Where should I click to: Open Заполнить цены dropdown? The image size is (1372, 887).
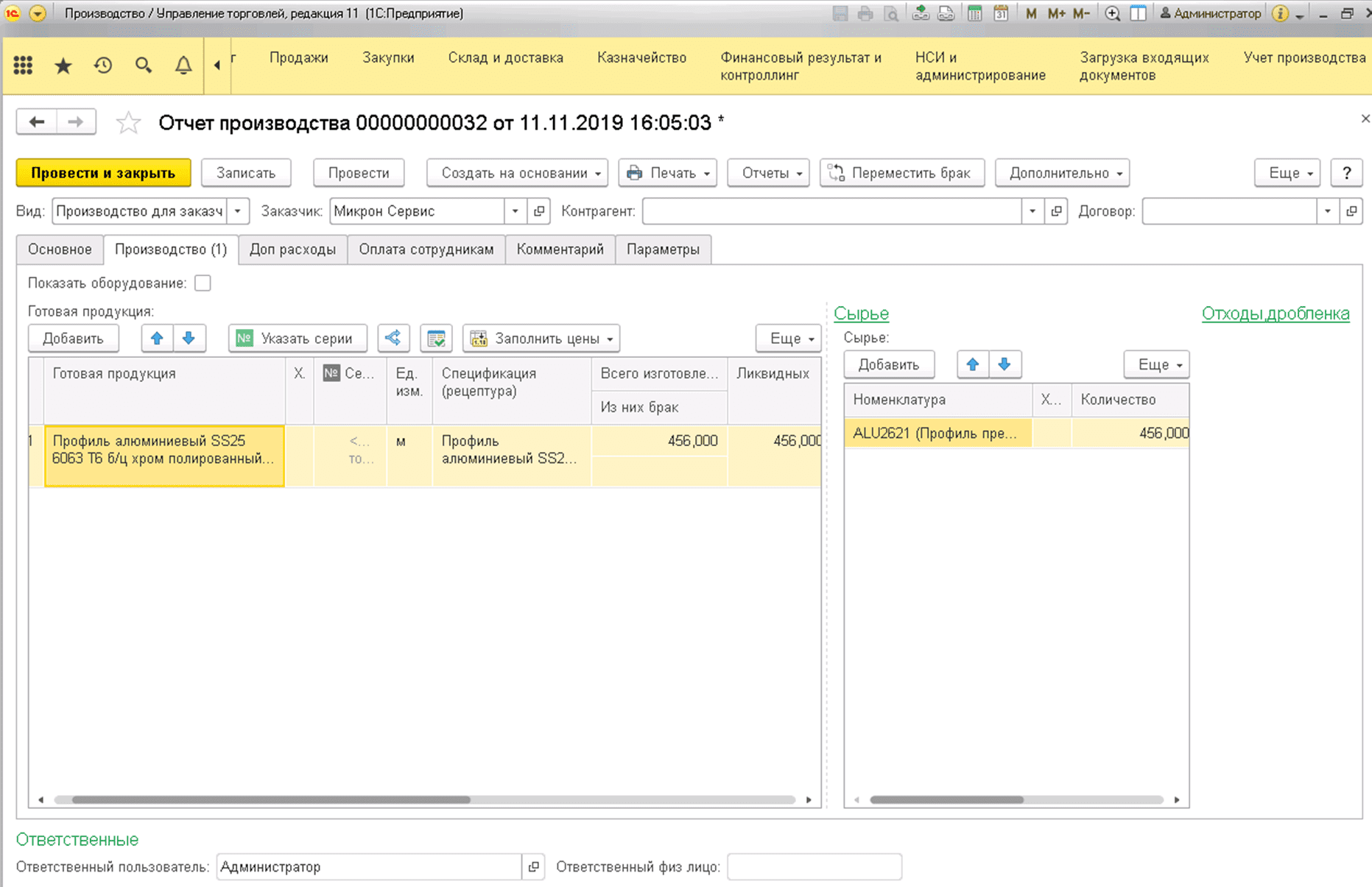tap(541, 339)
